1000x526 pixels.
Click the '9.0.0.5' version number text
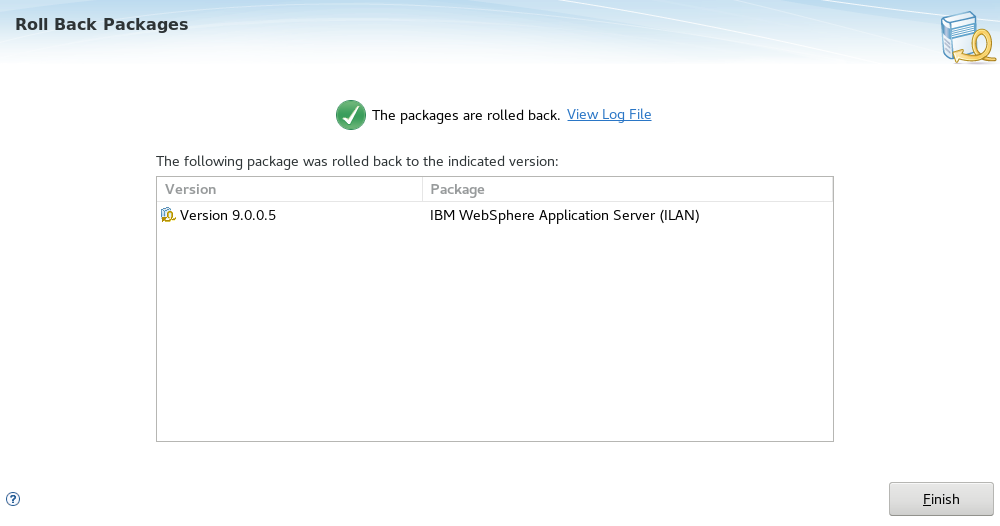click(x=254, y=216)
